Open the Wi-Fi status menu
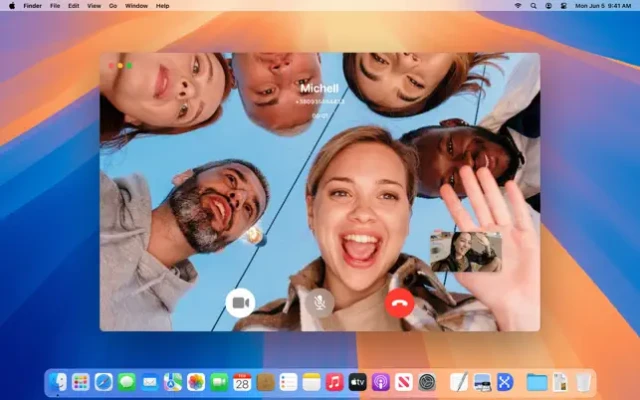The height and width of the screenshot is (400, 640). click(x=518, y=6)
